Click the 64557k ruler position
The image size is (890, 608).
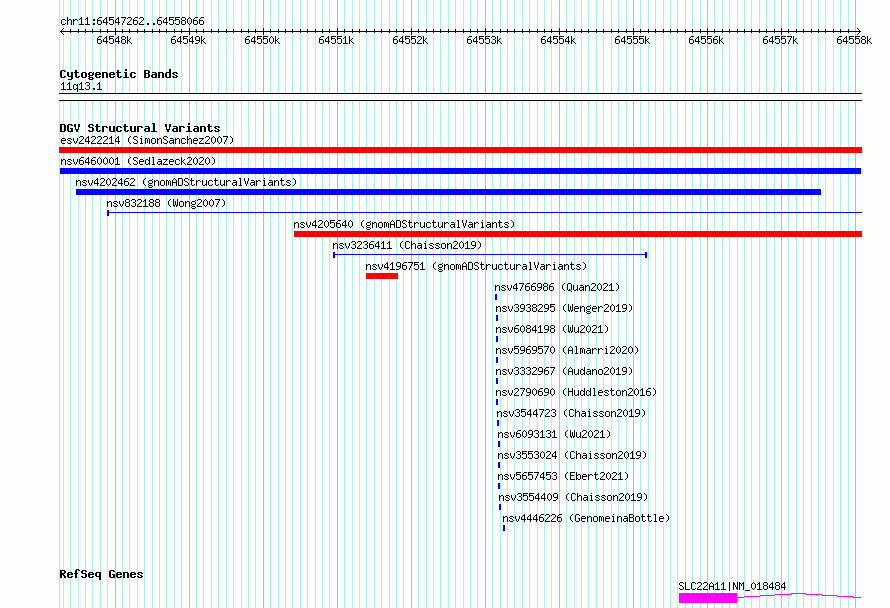780,40
